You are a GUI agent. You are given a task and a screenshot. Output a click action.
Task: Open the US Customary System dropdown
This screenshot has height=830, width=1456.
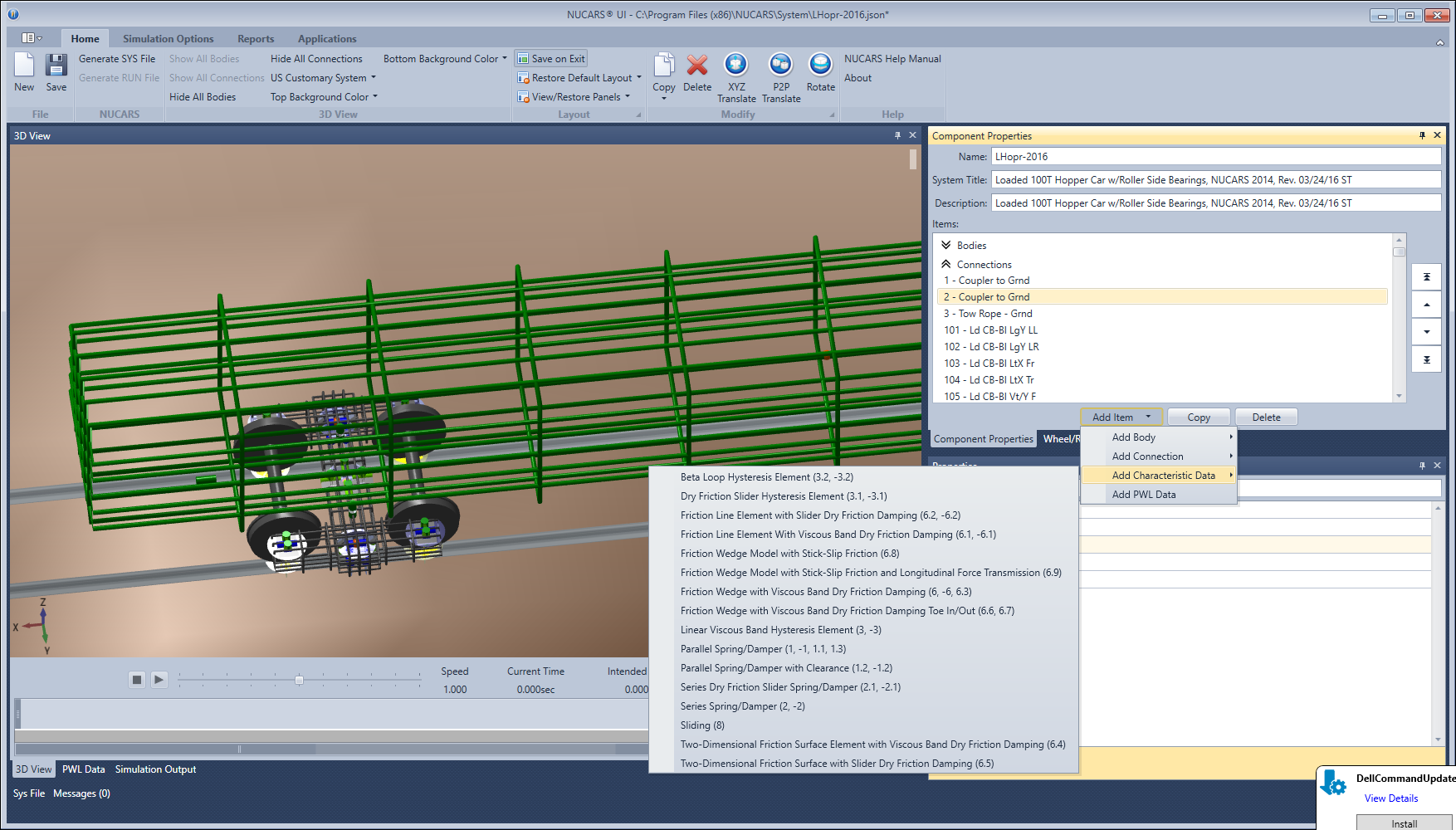coord(323,77)
